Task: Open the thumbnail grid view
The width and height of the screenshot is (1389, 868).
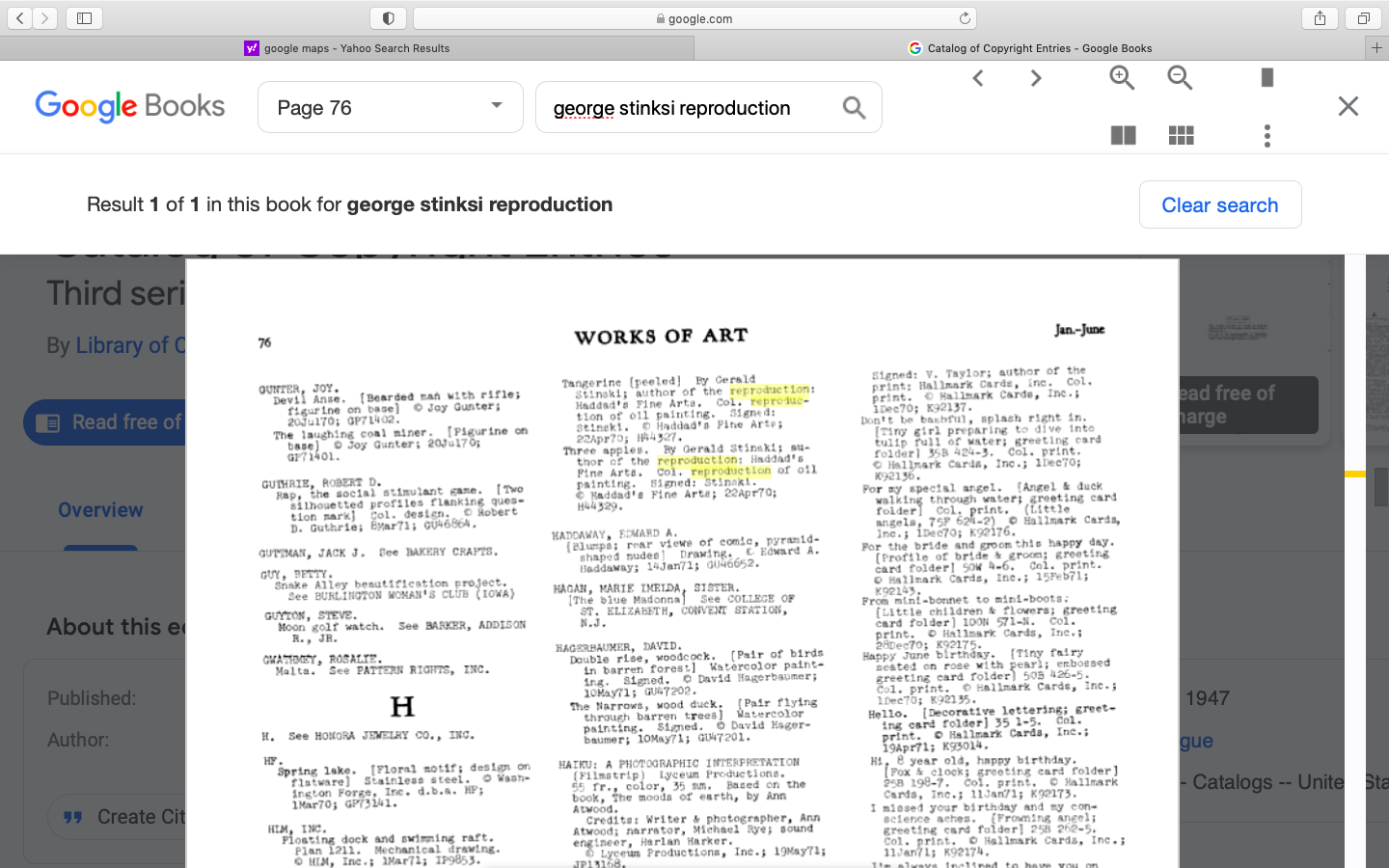Action: 1181,136
